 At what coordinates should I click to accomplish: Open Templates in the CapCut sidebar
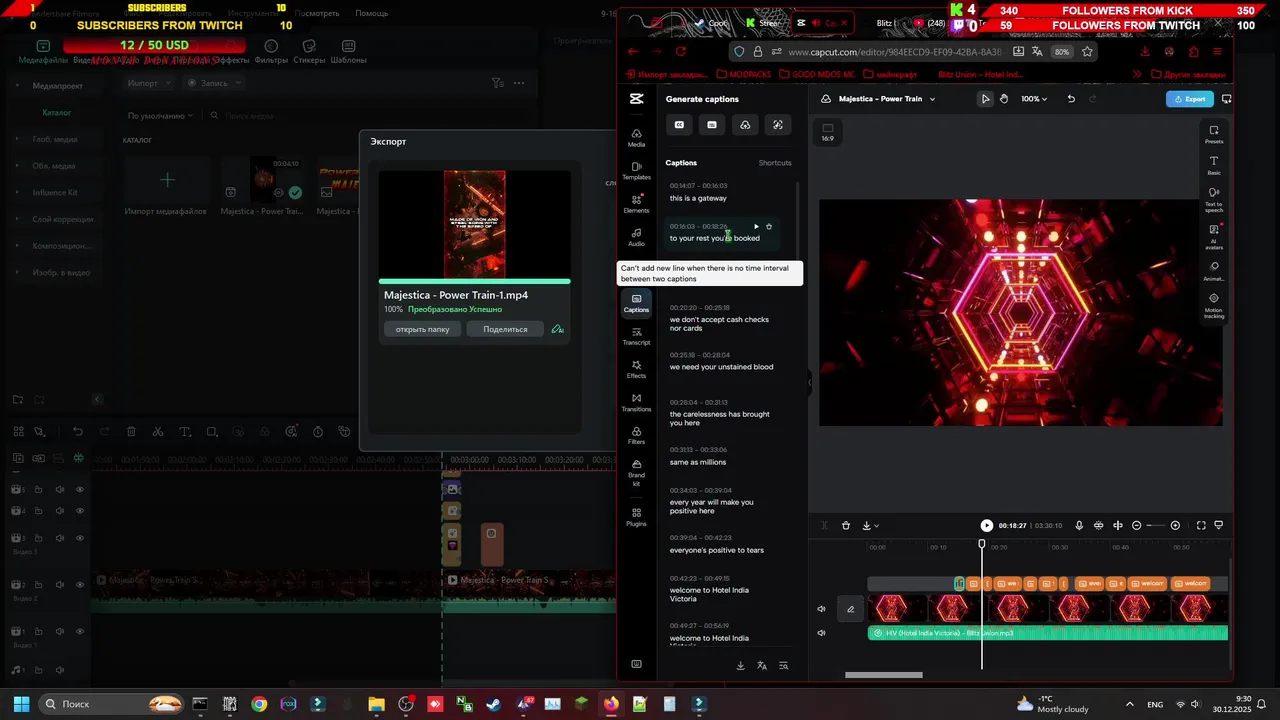tap(636, 170)
